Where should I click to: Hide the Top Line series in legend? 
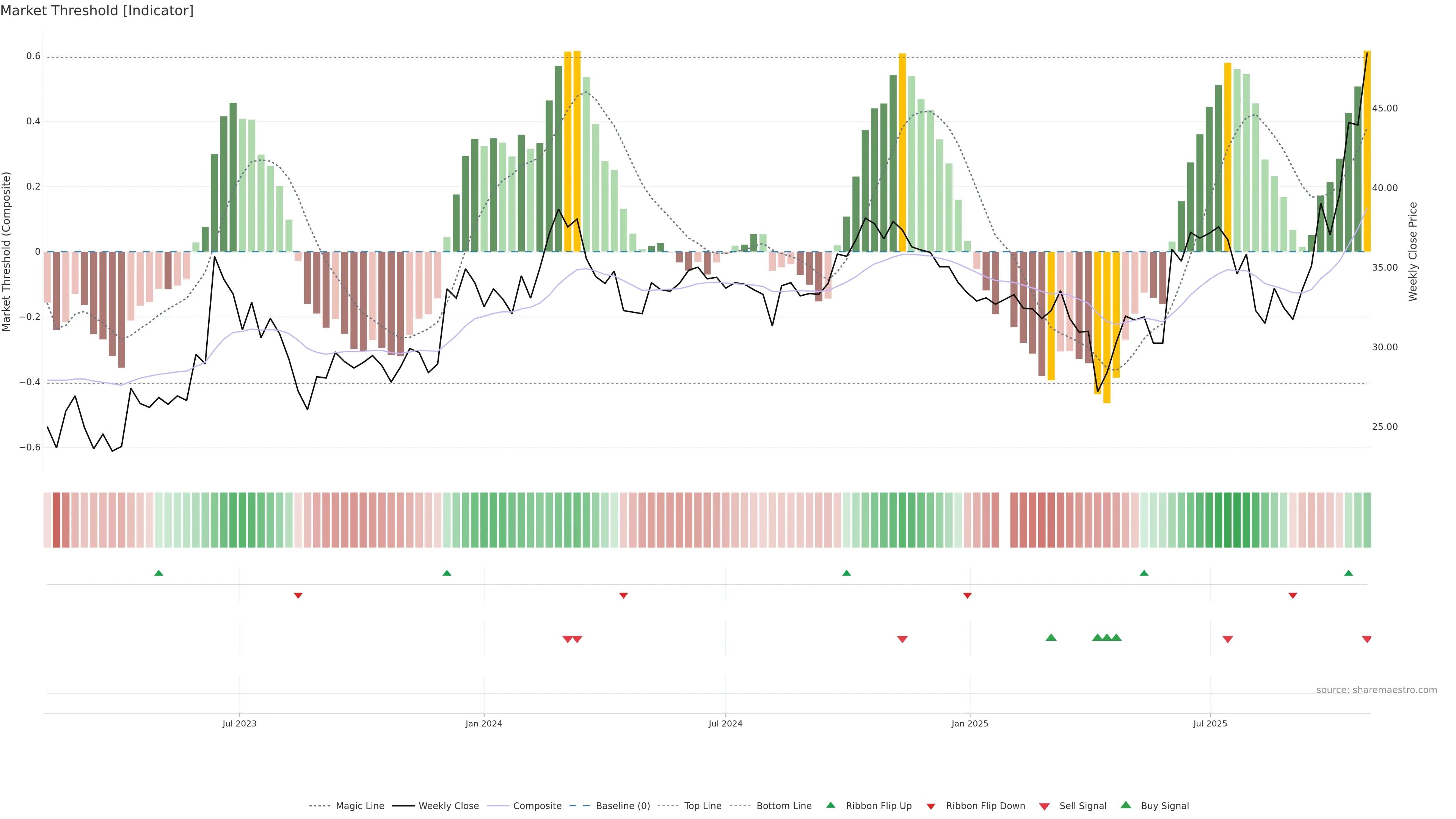703,806
